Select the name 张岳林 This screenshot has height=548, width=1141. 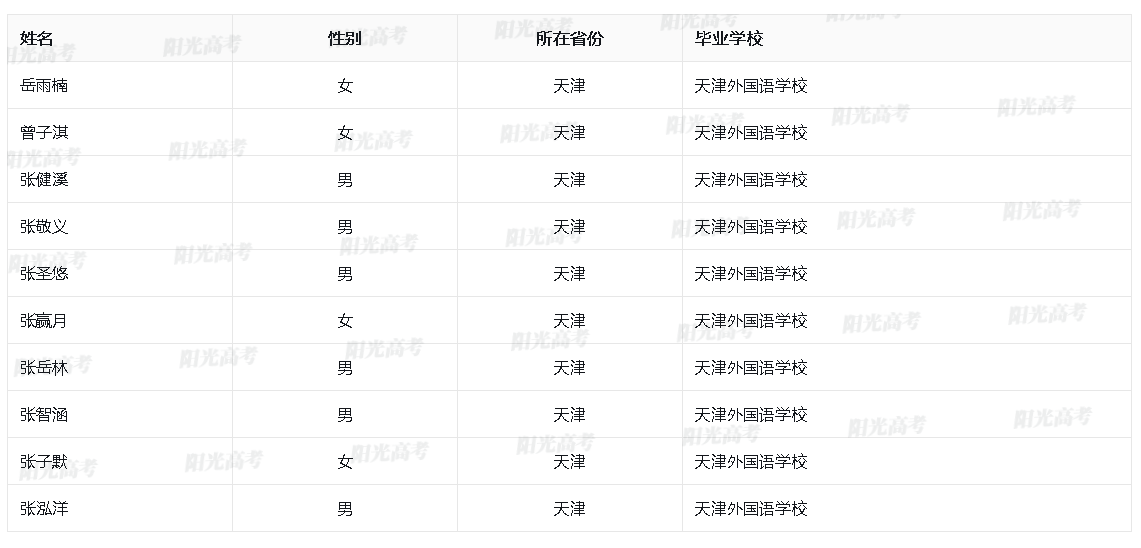[x=44, y=368]
